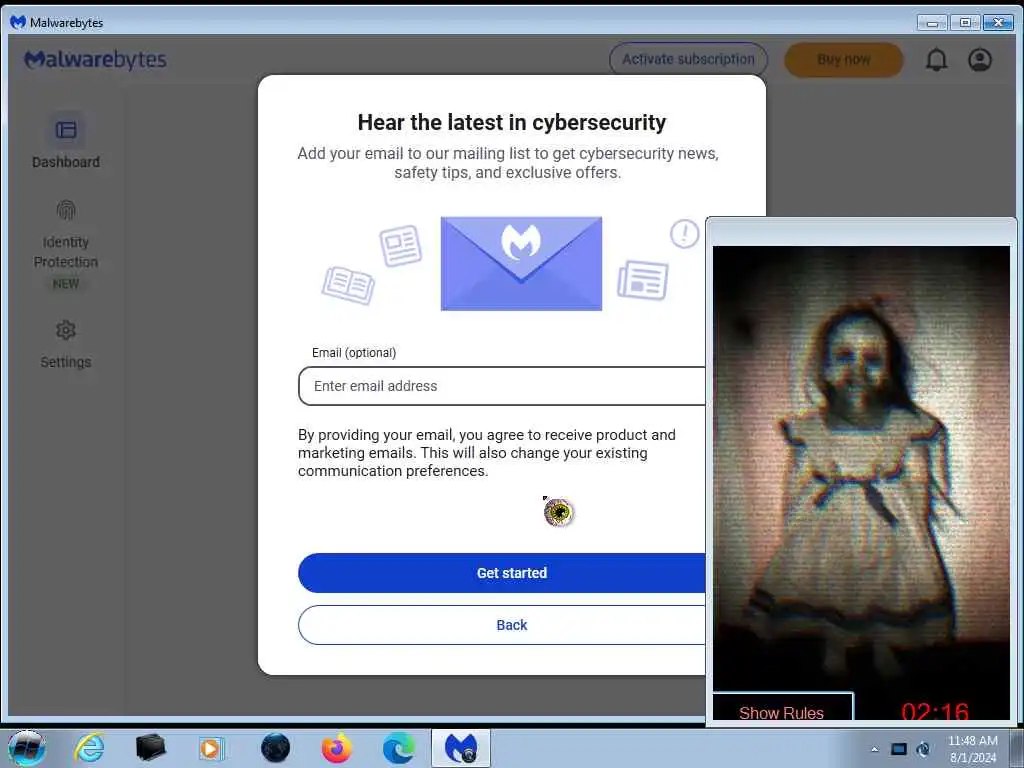Click the Malwarebytes title bar icon
The height and width of the screenshot is (768, 1024).
pos(18,22)
